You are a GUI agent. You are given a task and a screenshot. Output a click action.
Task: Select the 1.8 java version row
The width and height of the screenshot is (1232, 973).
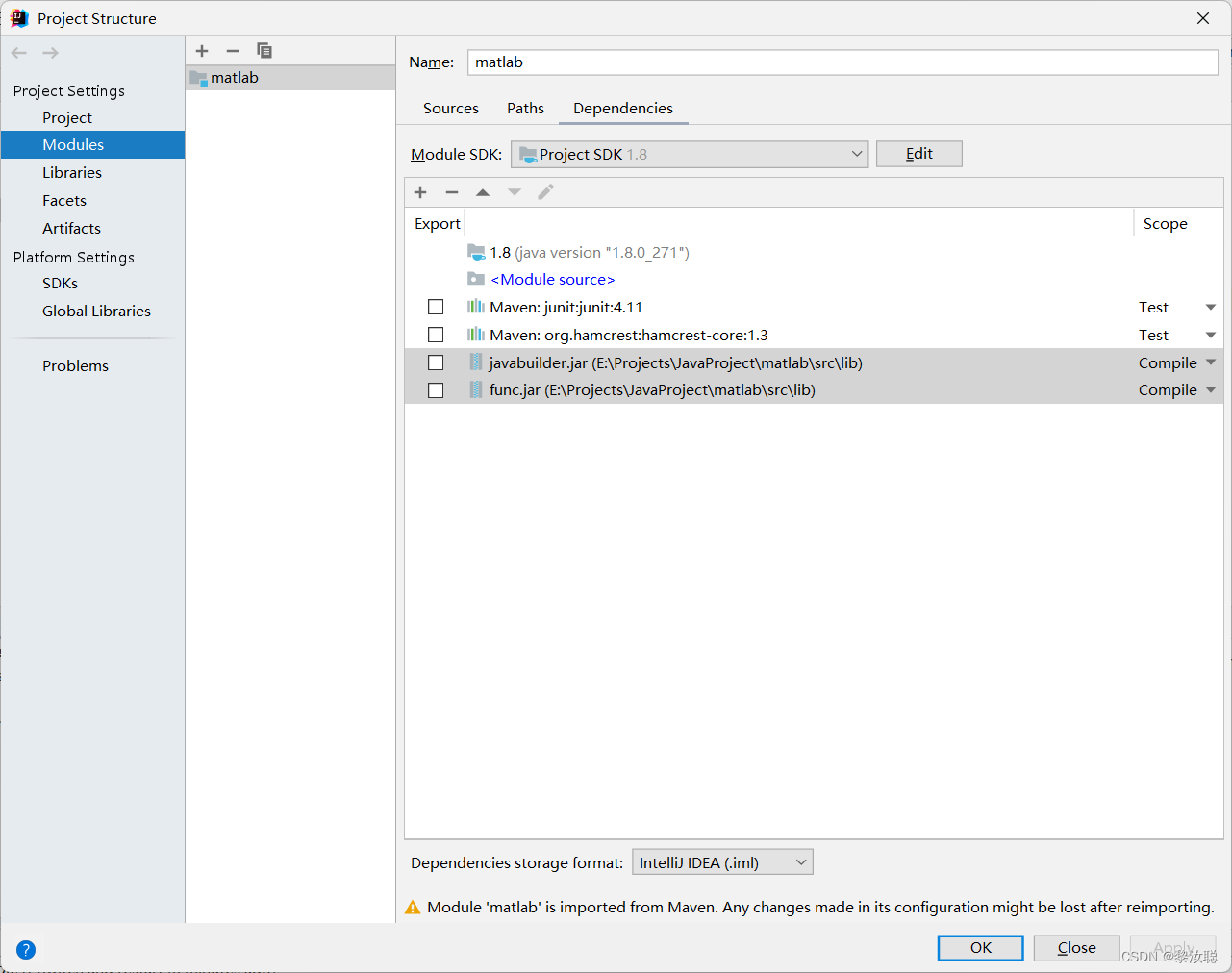[814, 252]
